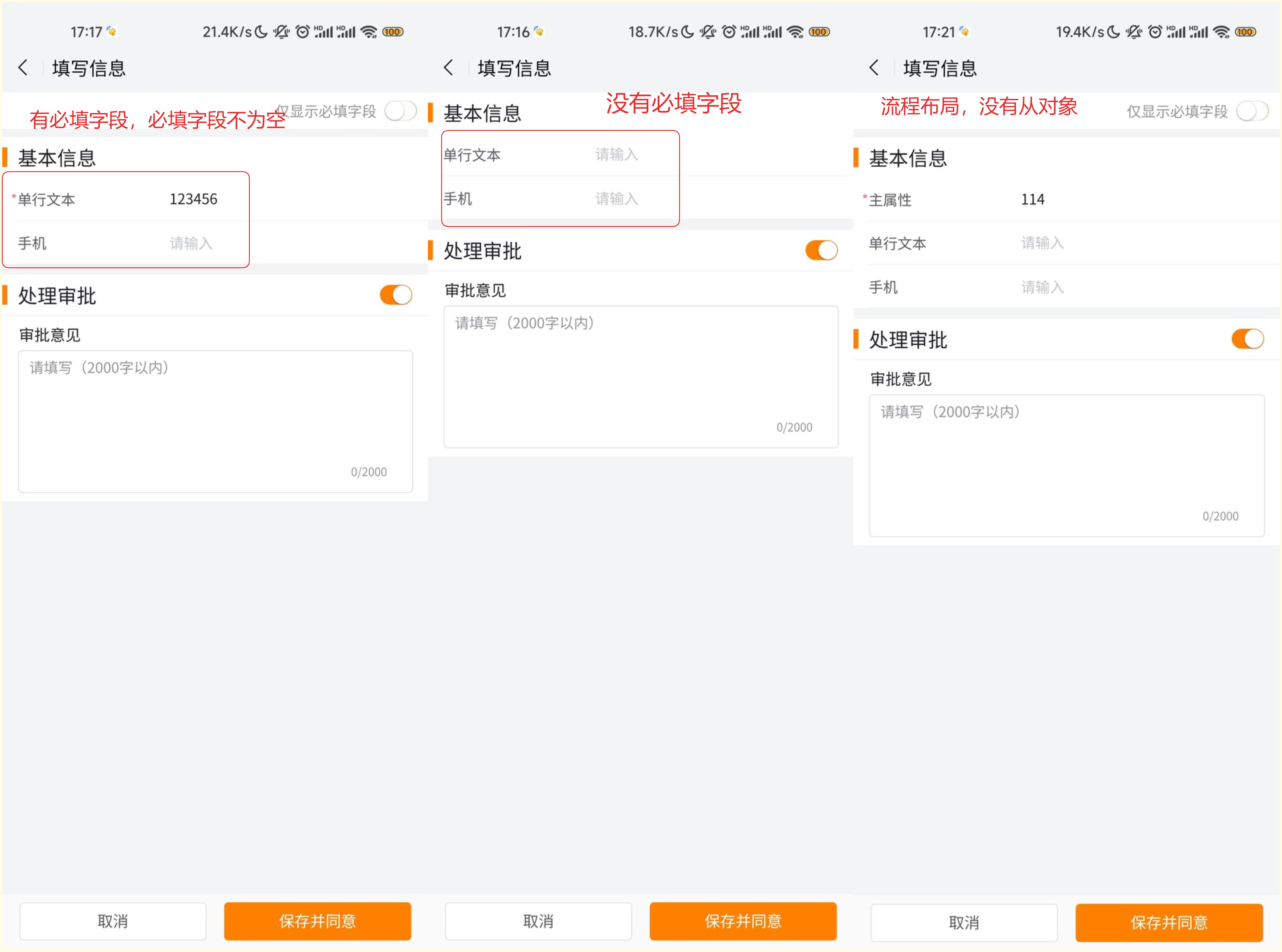The width and height of the screenshot is (1282, 952).
Task: Tap back arrow in right phone screen
Action: (x=874, y=68)
